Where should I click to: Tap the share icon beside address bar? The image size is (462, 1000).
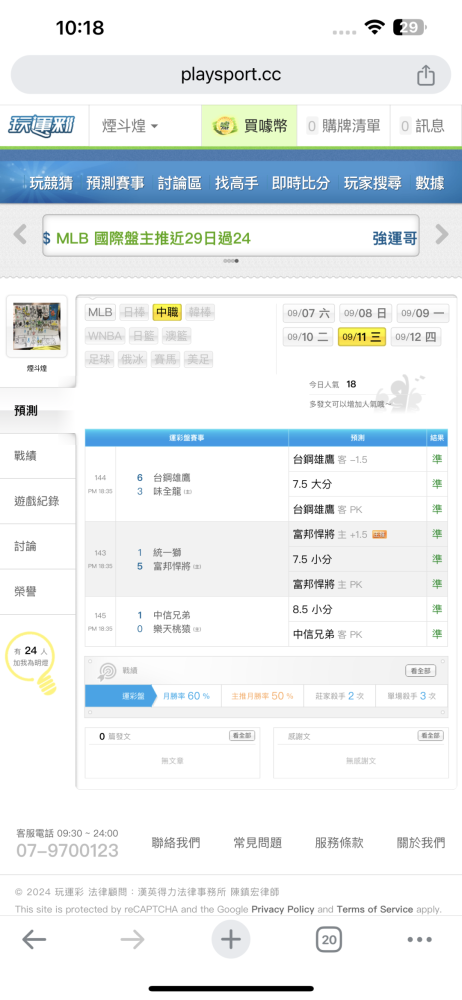click(x=426, y=75)
